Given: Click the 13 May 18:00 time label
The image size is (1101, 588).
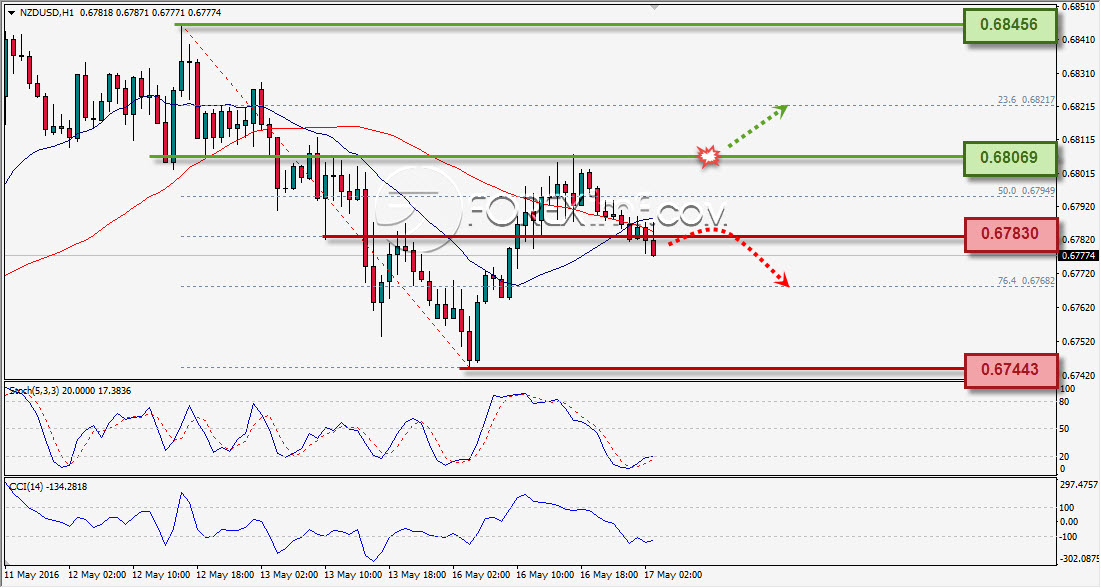Looking at the screenshot, I should pos(417,575).
